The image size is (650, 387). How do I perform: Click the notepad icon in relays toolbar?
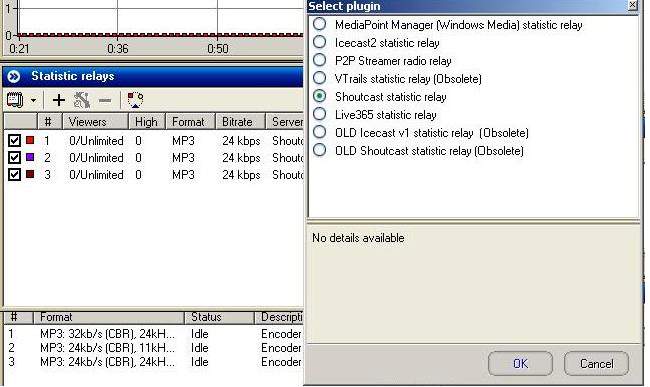click(x=15, y=100)
